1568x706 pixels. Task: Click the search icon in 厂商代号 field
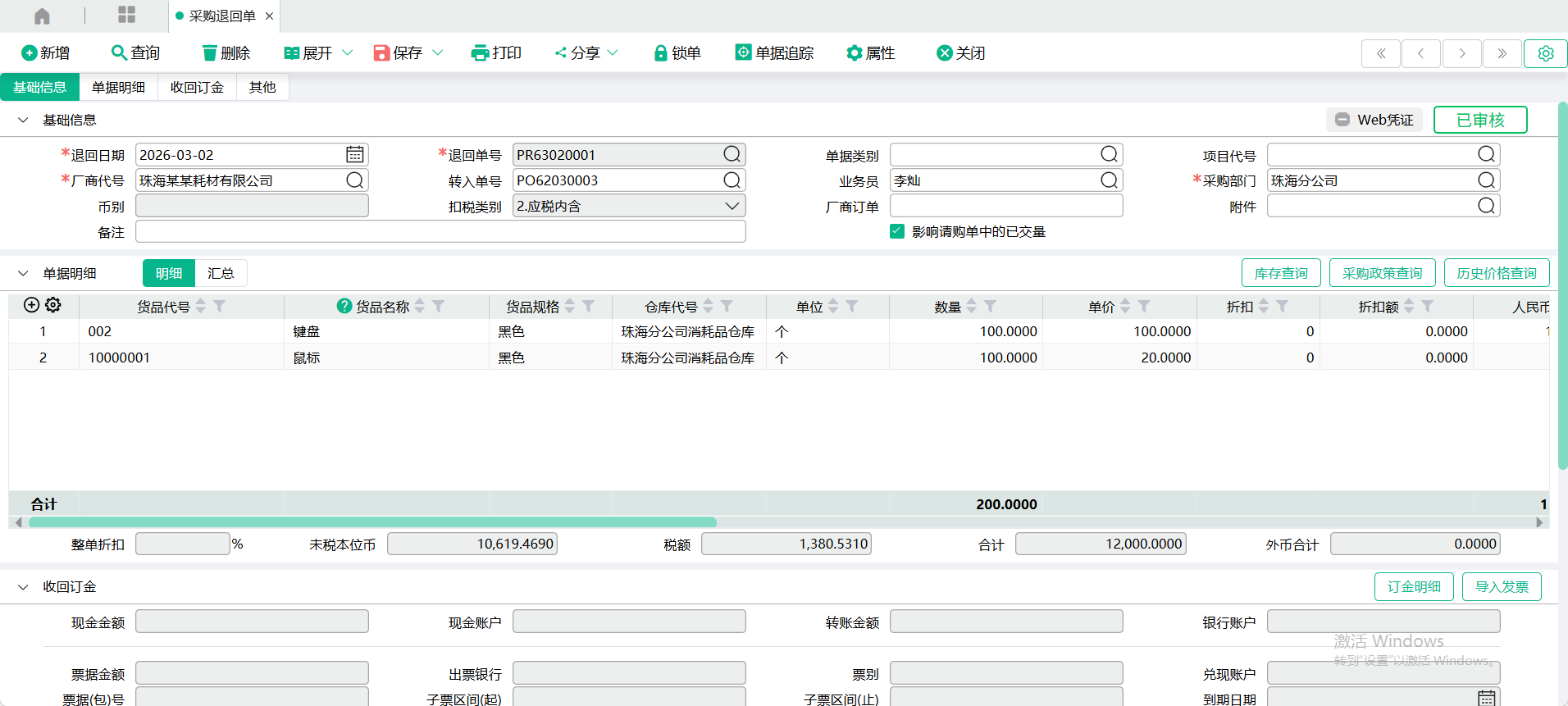click(x=354, y=180)
